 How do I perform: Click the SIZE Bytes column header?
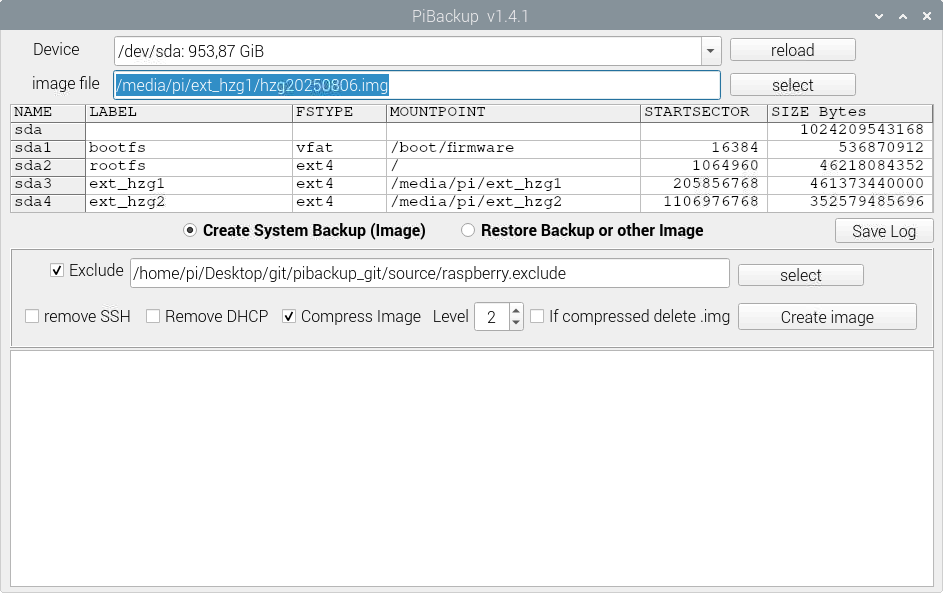pos(850,112)
